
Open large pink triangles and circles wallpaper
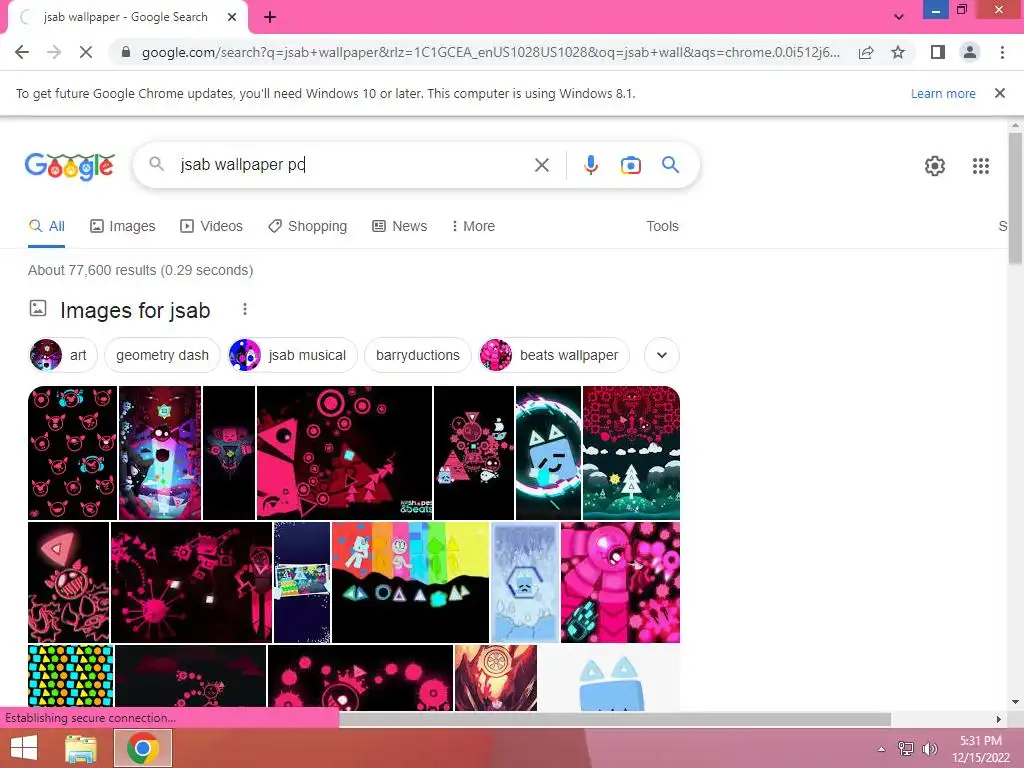coord(344,453)
